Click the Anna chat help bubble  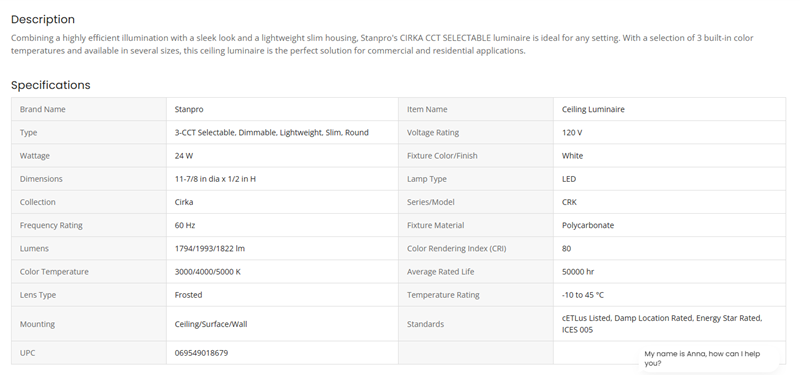pyautogui.click(x=708, y=358)
